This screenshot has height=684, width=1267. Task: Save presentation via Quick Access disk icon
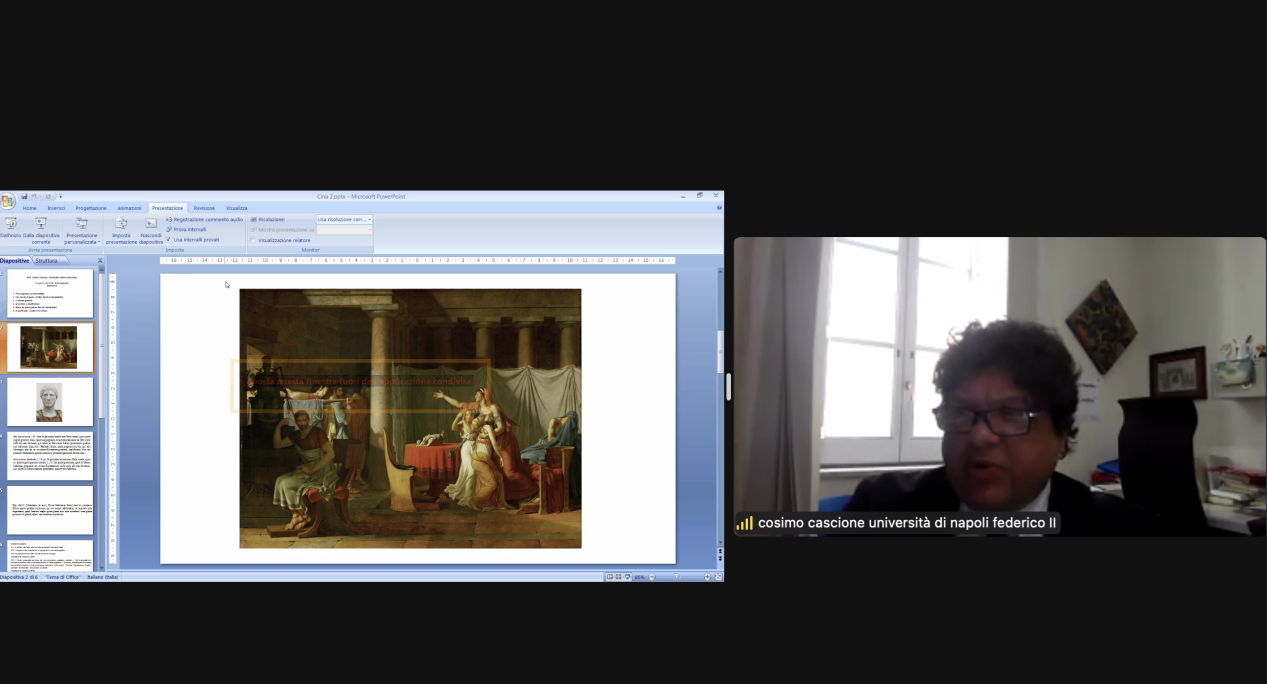coord(23,196)
